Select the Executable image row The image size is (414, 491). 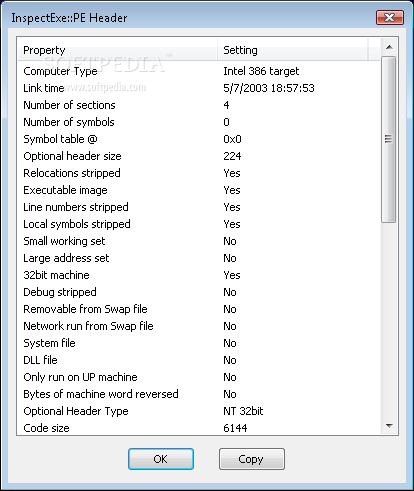click(x=199, y=190)
